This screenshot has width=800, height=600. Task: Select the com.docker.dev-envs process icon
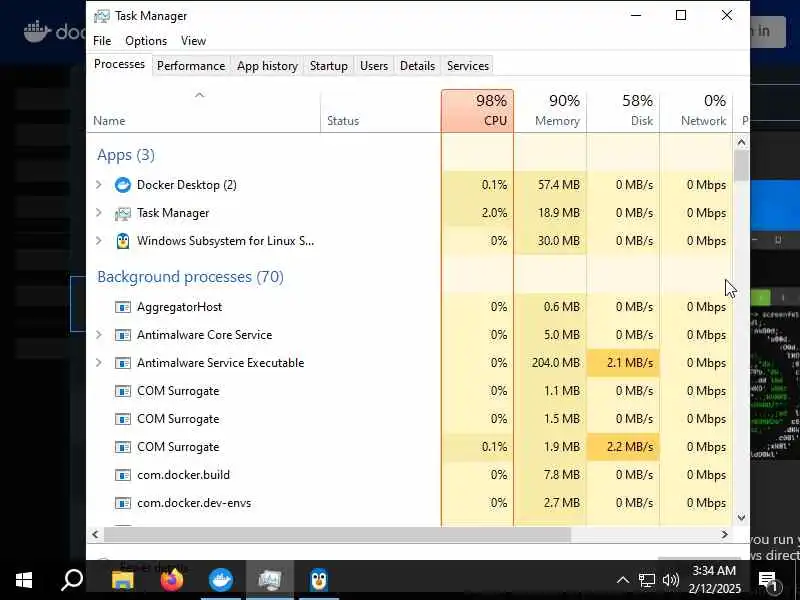pyautogui.click(x=122, y=504)
